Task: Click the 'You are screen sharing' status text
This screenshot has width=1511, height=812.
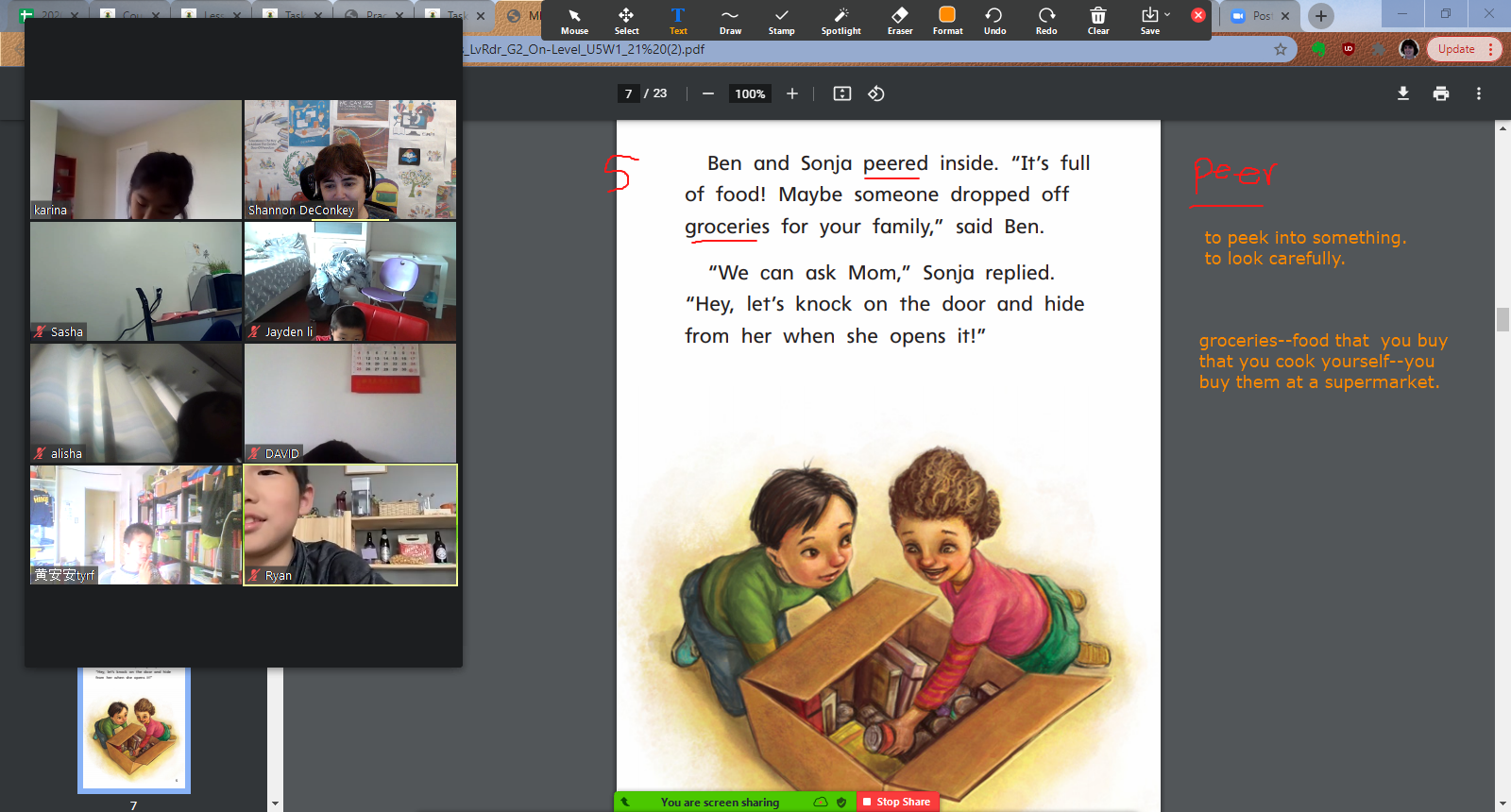Action: 720,803
